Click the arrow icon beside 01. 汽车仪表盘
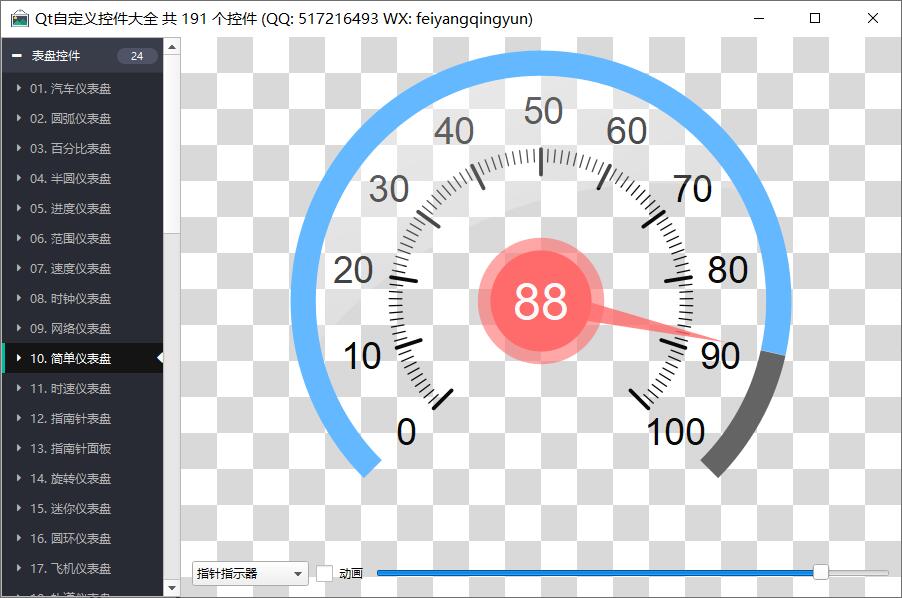The image size is (902, 598). tap(18, 89)
